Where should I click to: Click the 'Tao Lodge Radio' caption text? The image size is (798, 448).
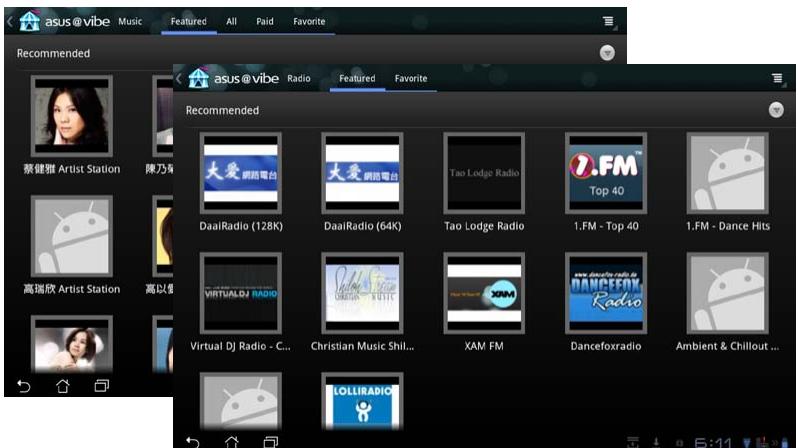pos(484,226)
